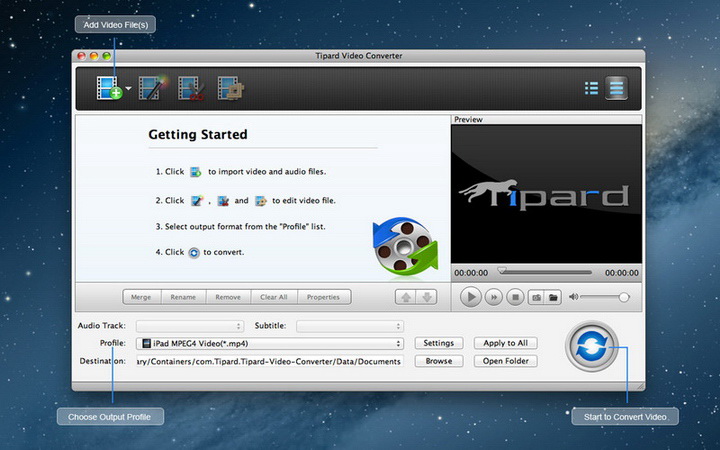
Task: Play the preview video
Action: pyautogui.click(x=471, y=297)
